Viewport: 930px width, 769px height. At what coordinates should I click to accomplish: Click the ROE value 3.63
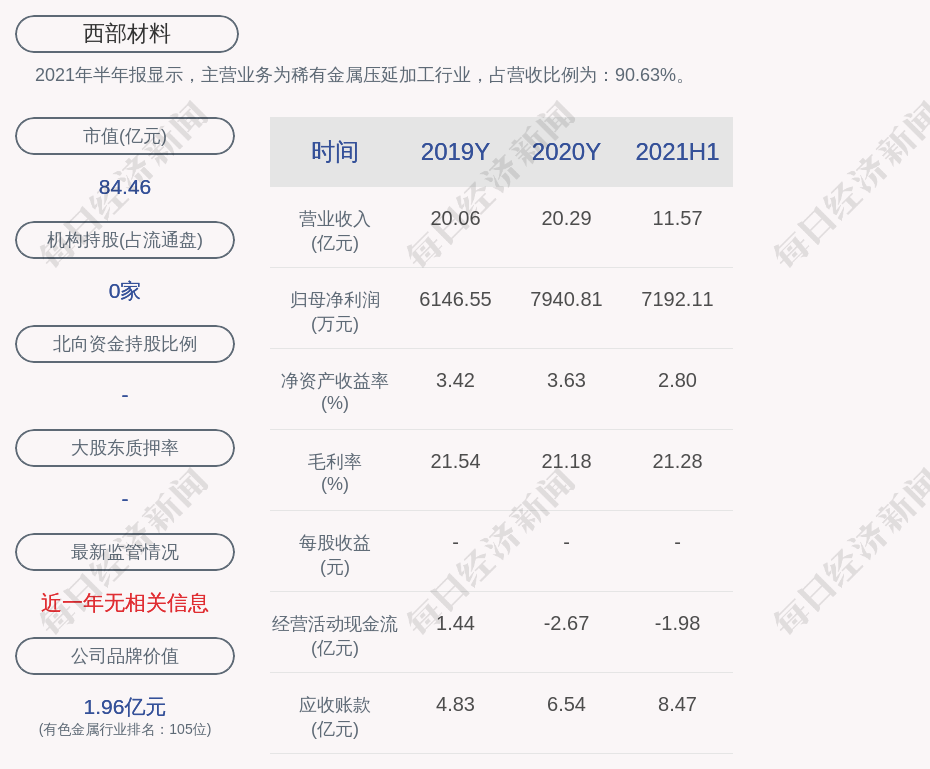click(x=566, y=380)
